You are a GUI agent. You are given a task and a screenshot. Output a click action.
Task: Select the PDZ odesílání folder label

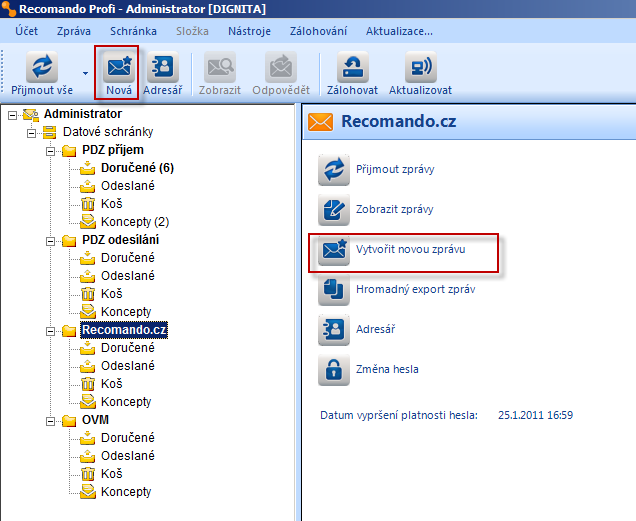click(x=120, y=240)
